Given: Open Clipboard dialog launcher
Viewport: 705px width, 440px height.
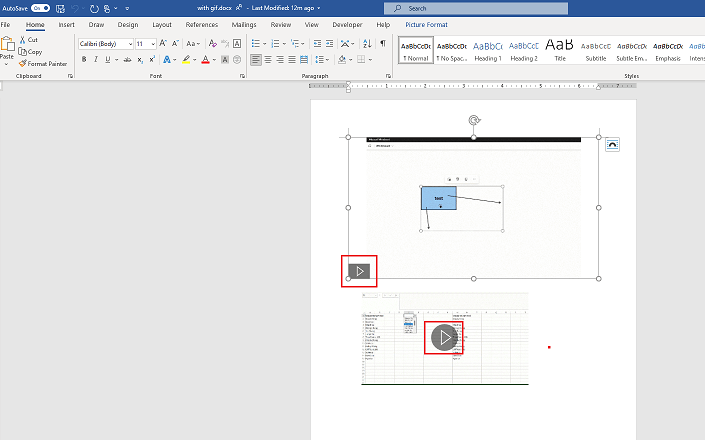Looking at the screenshot, I should (x=70, y=76).
